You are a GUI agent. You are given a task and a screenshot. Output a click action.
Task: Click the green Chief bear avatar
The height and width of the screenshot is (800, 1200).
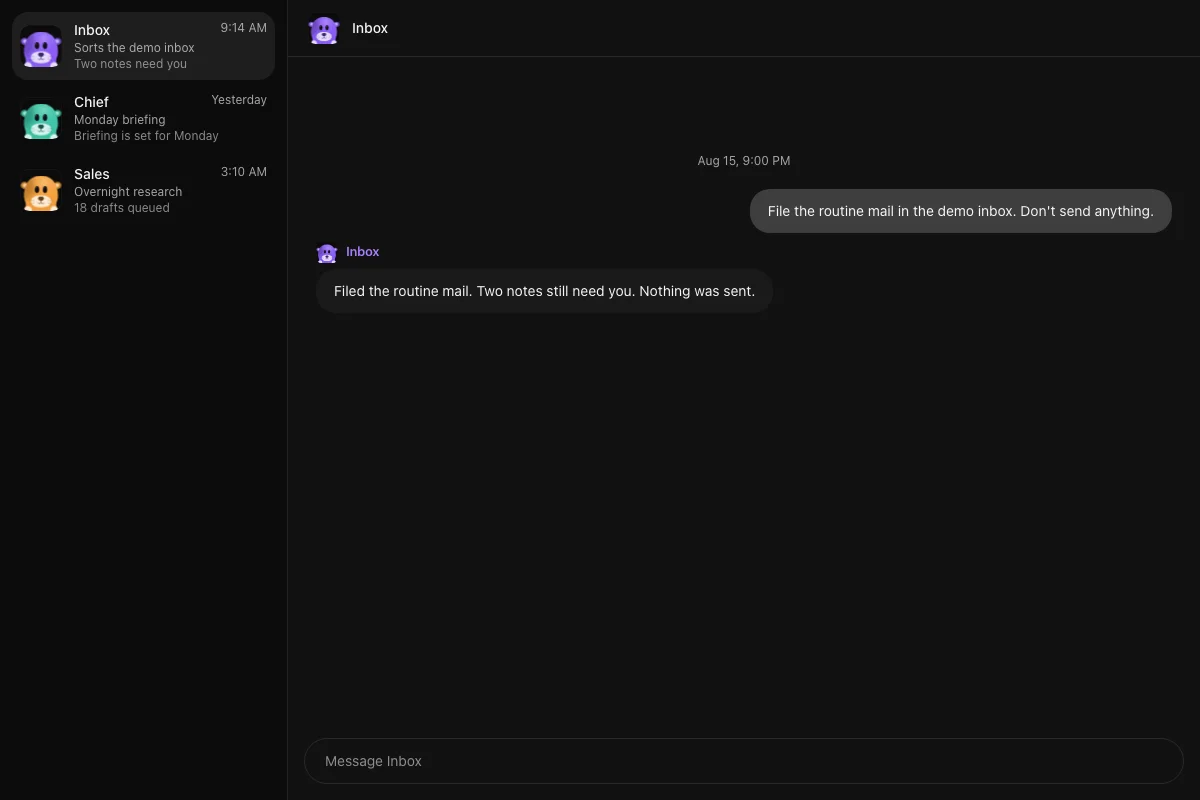pyautogui.click(x=41, y=119)
